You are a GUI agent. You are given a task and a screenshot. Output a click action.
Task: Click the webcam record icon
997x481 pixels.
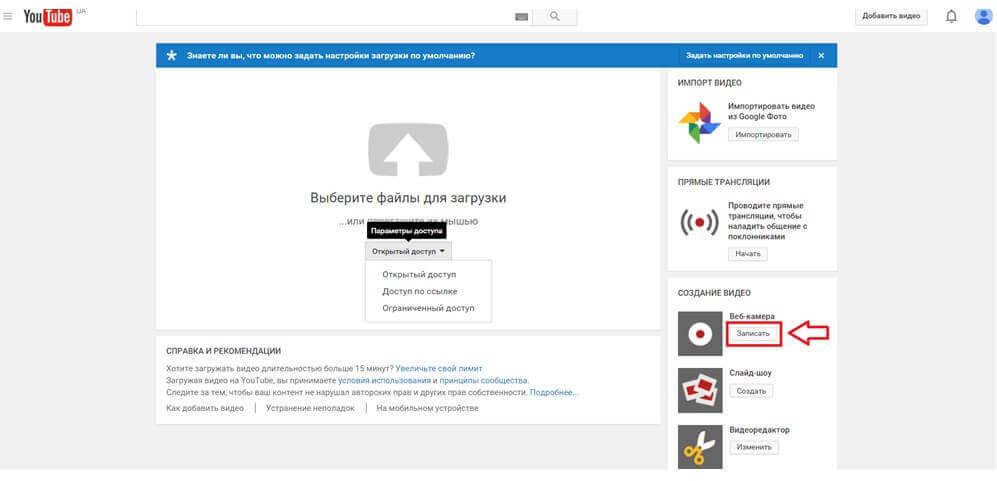[x=697, y=333]
